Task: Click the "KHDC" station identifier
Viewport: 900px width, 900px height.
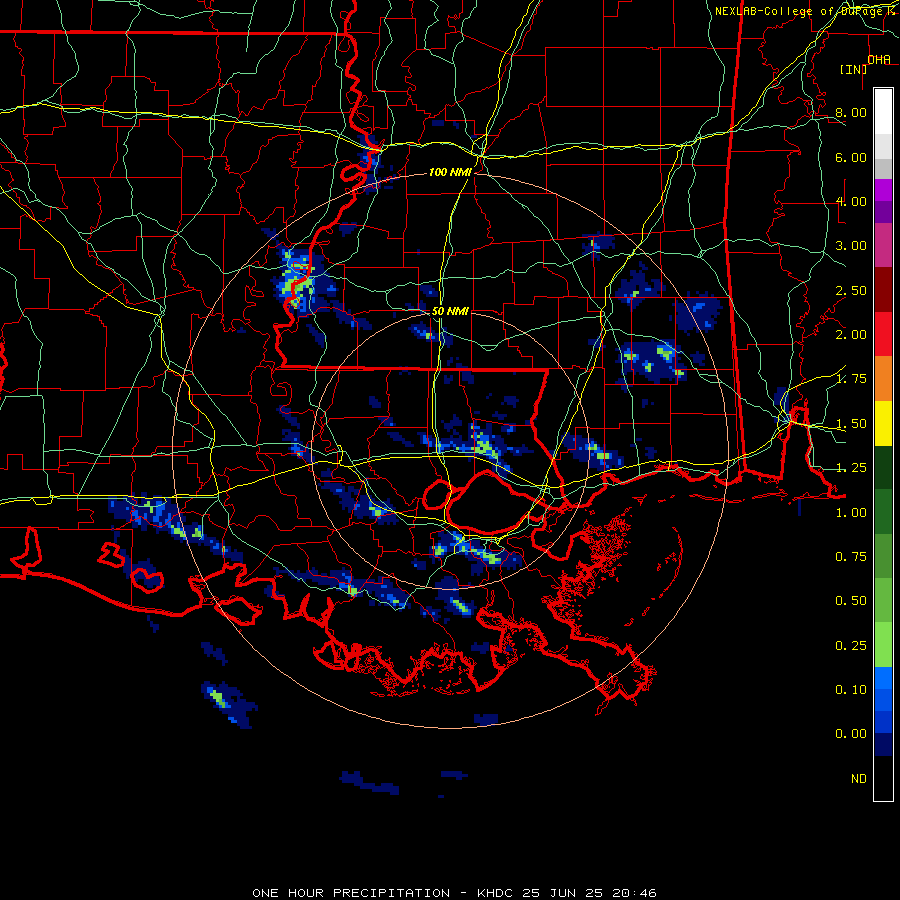Action: coord(495,893)
